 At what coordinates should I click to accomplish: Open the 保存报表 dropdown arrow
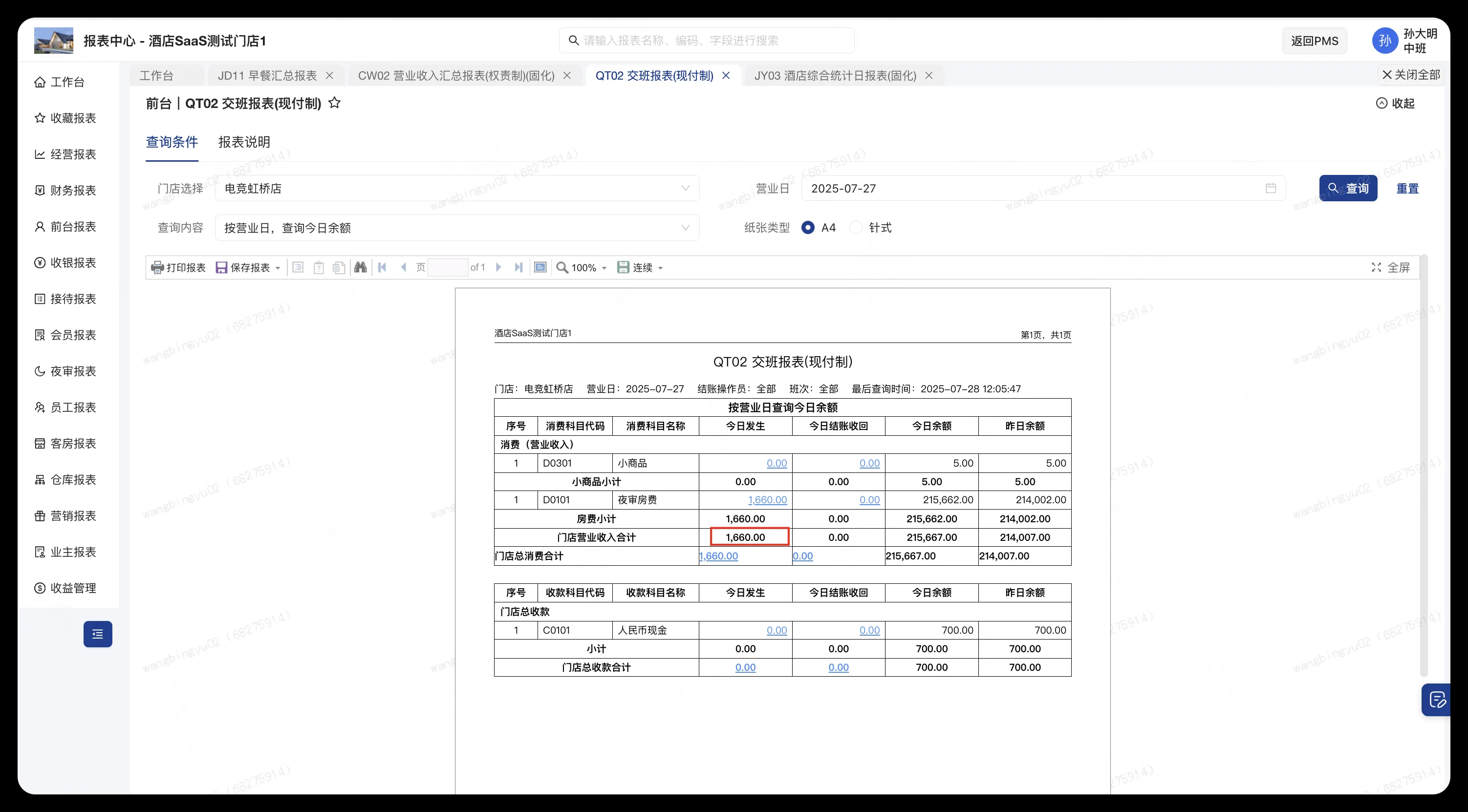pyautogui.click(x=278, y=268)
